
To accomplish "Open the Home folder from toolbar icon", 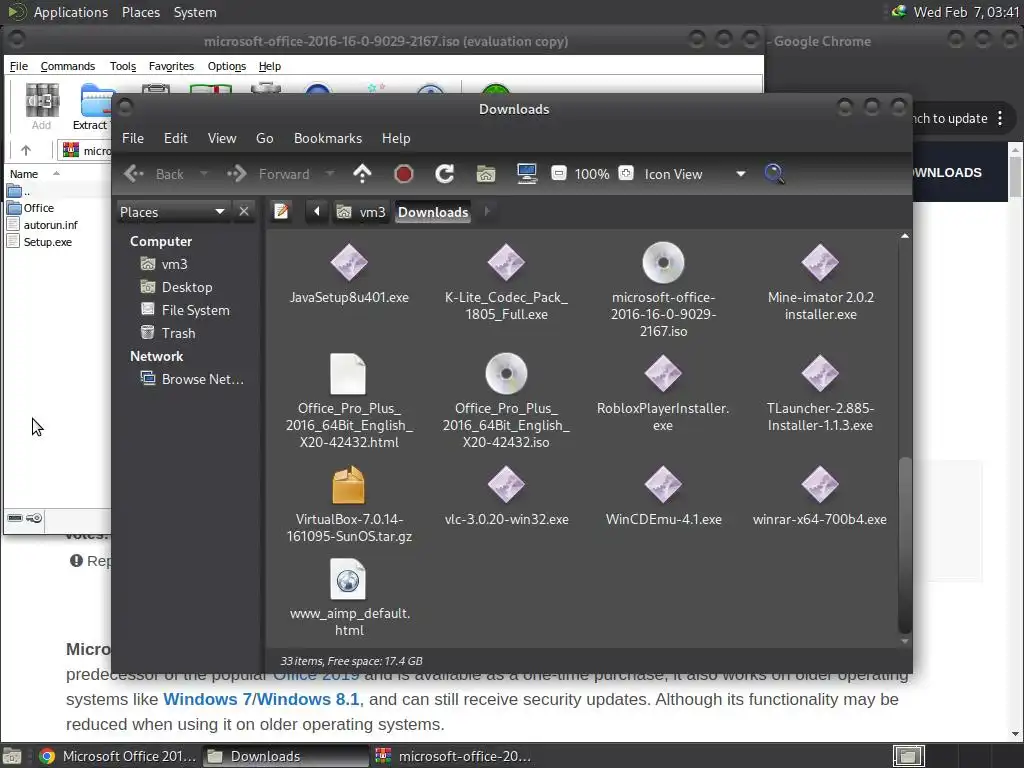I will (x=486, y=174).
